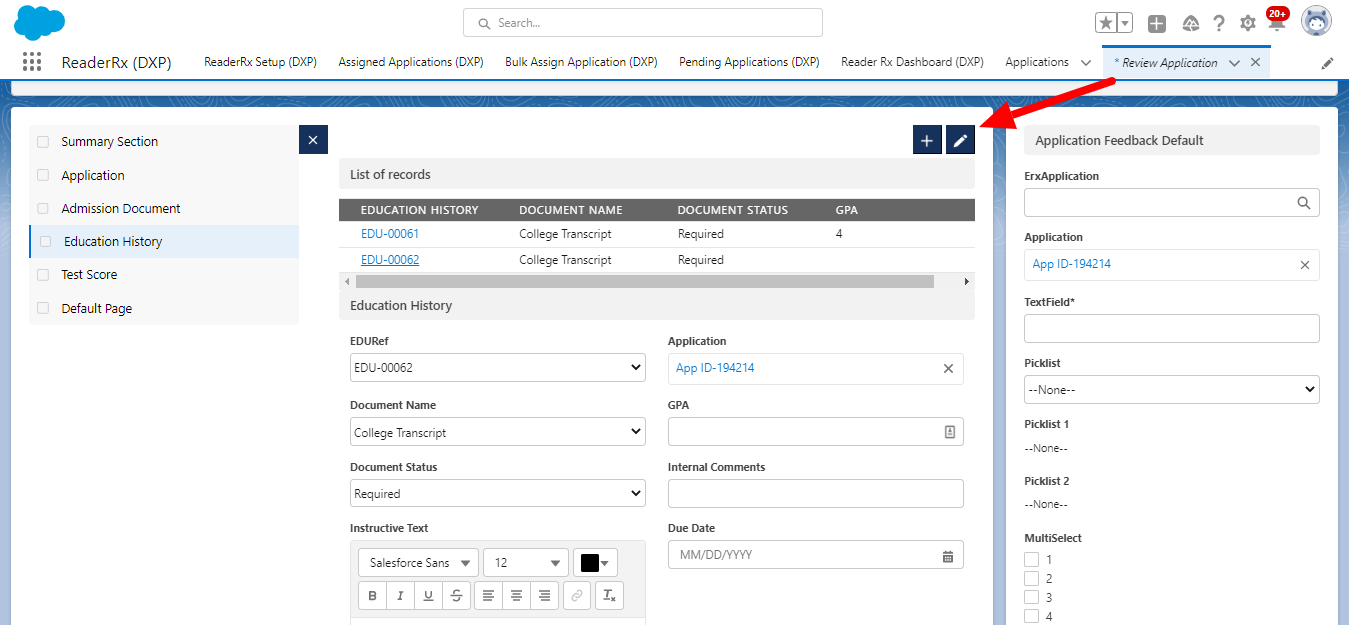The image size is (1349, 625).
Task: Expand the Salesforce Sans font dropdown
Action: (x=418, y=563)
